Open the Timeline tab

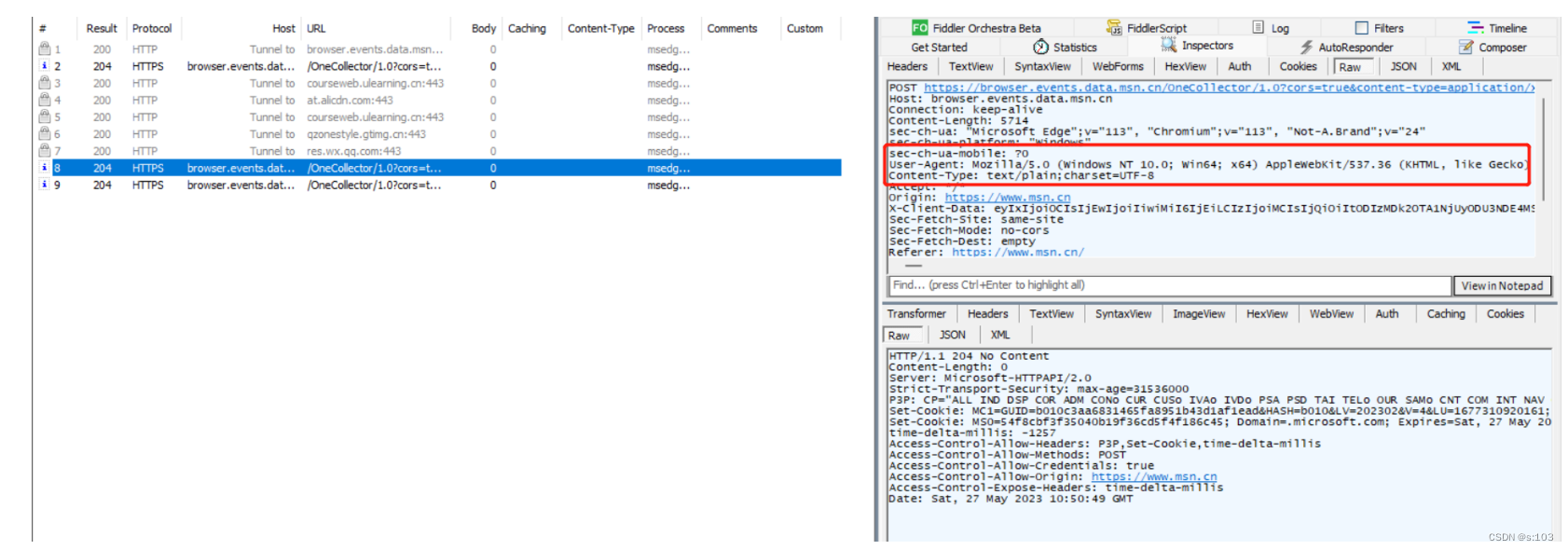1497,28
